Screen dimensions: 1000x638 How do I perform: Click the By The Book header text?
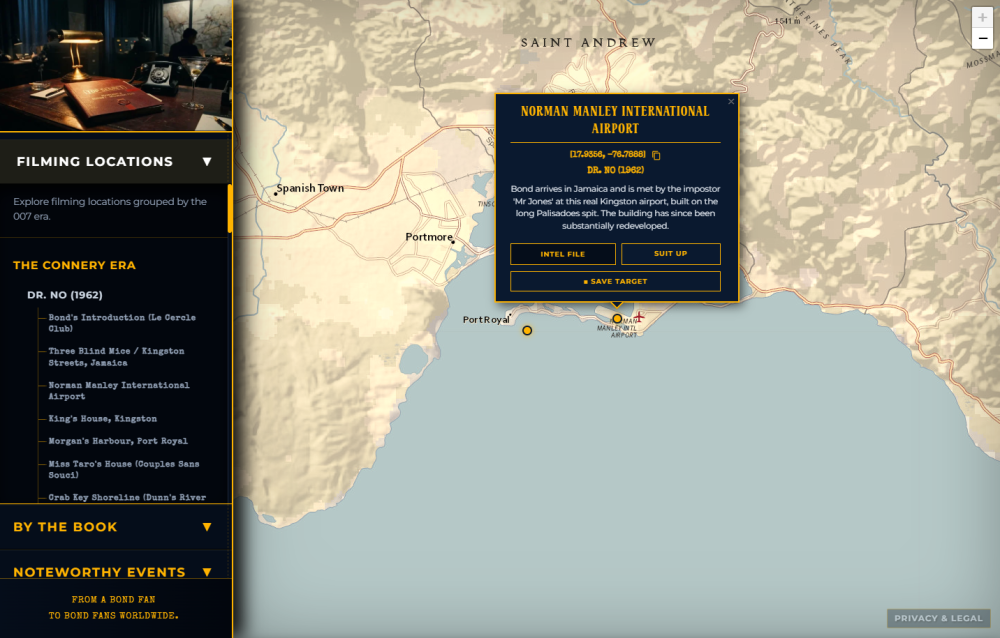pos(65,527)
